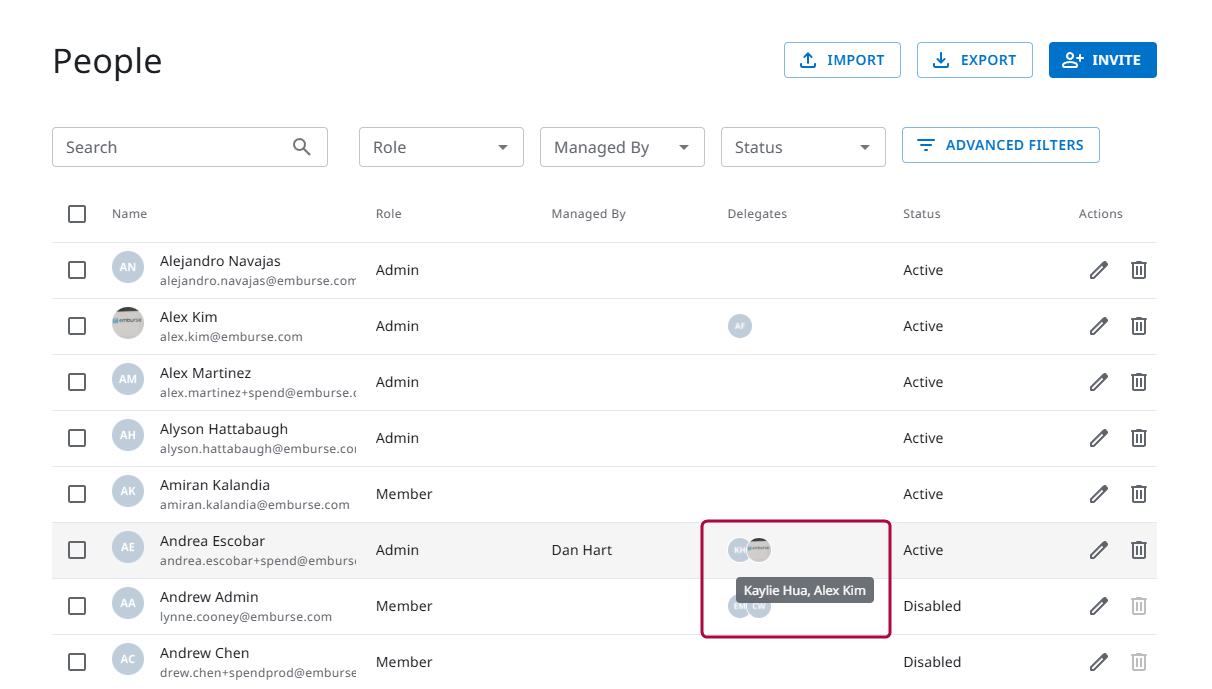Click the search magnifier icon
This screenshot has width=1212, height=689.
[302, 146]
